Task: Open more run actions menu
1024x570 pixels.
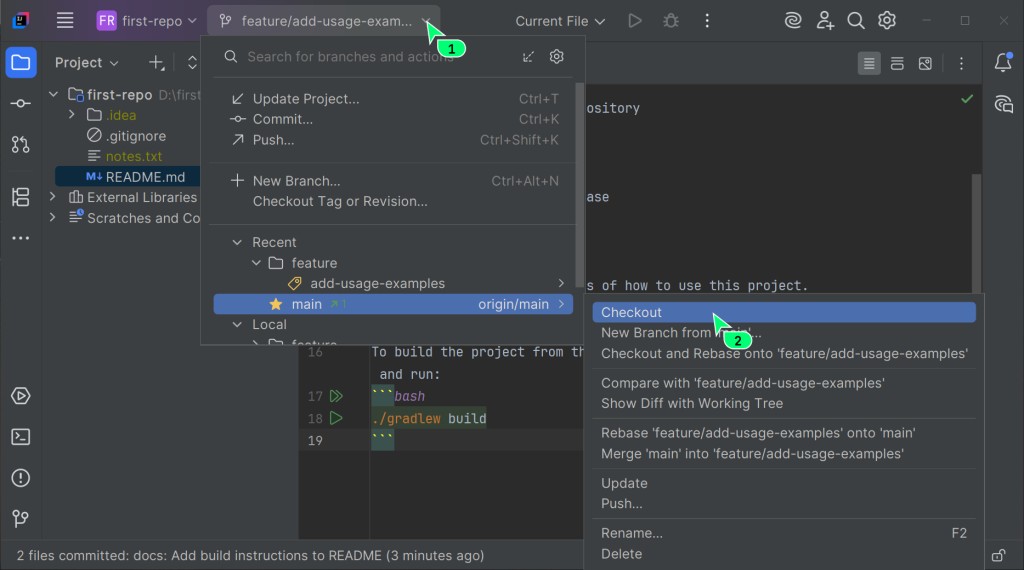Action: [707, 21]
